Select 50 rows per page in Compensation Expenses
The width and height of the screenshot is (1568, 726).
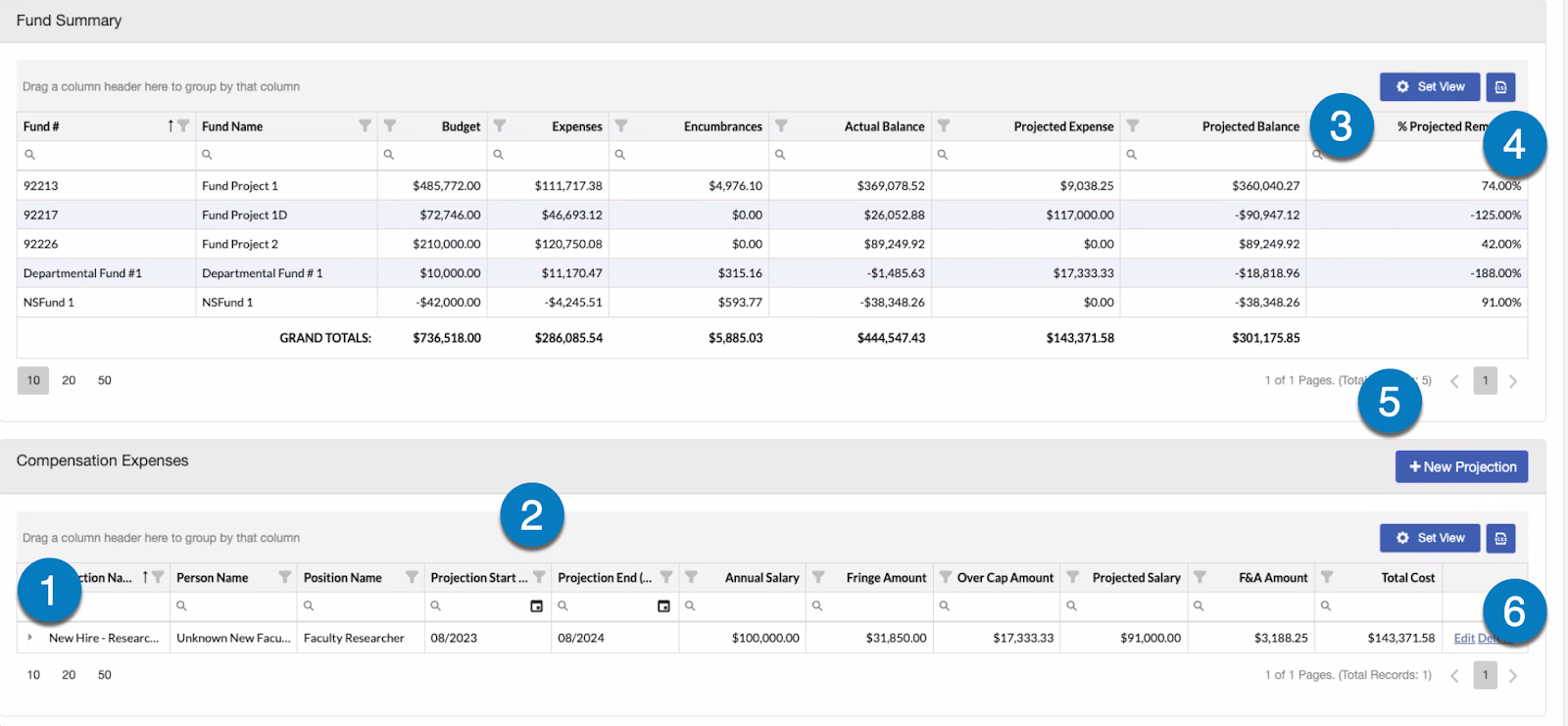(x=105, y=675)
